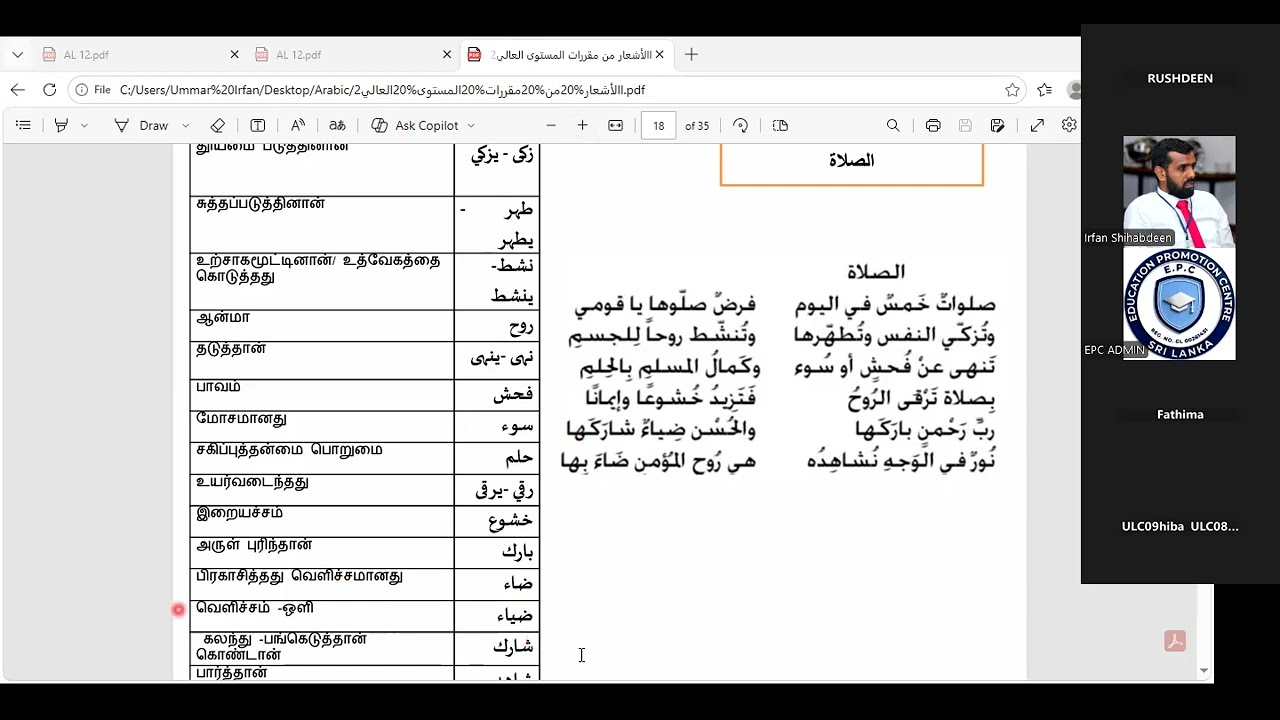The image size is (1280, 720).
Task: Toggle Fit to width
Action: click(x=615, y=125)
